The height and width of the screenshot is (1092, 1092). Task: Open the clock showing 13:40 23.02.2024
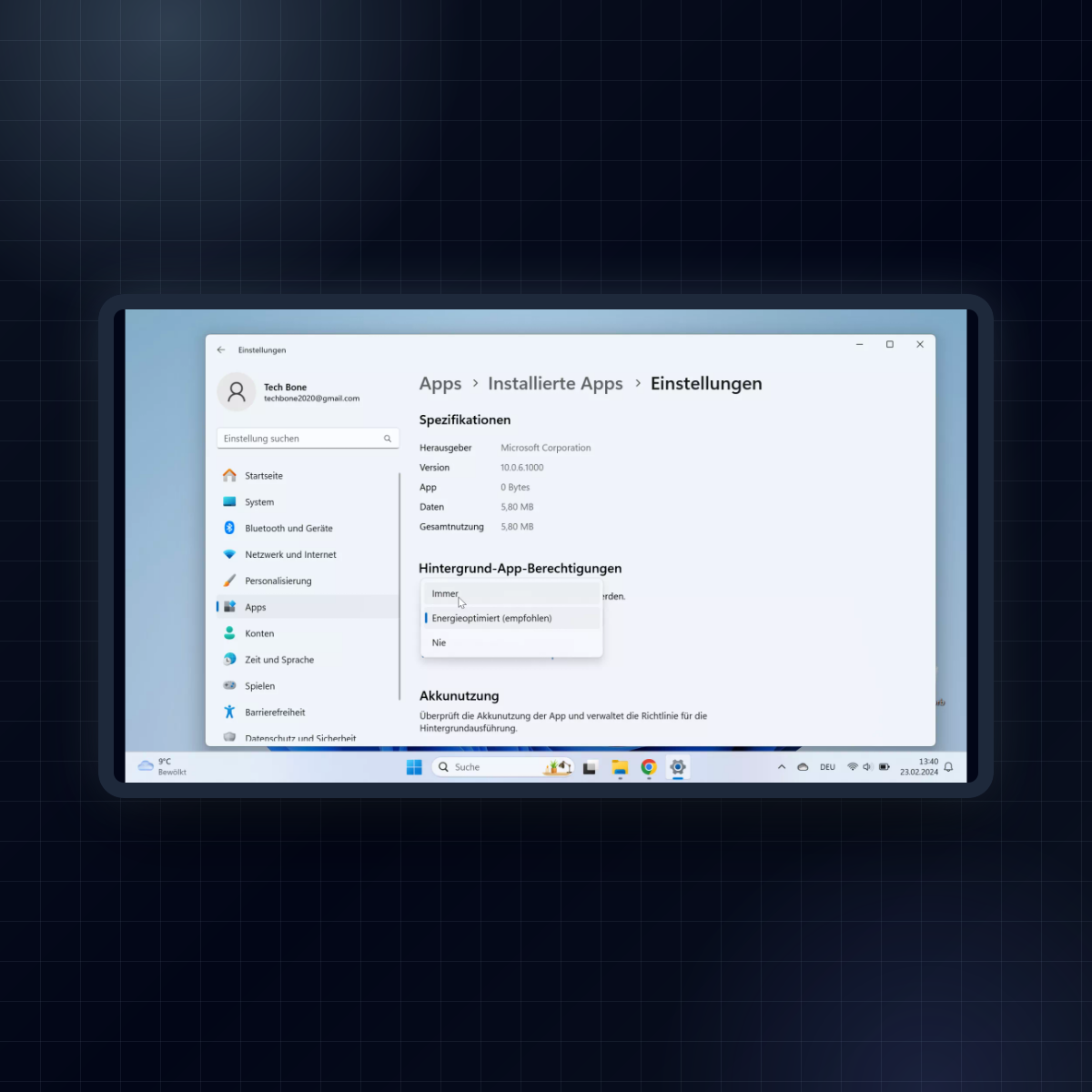(x=919, y=767)
